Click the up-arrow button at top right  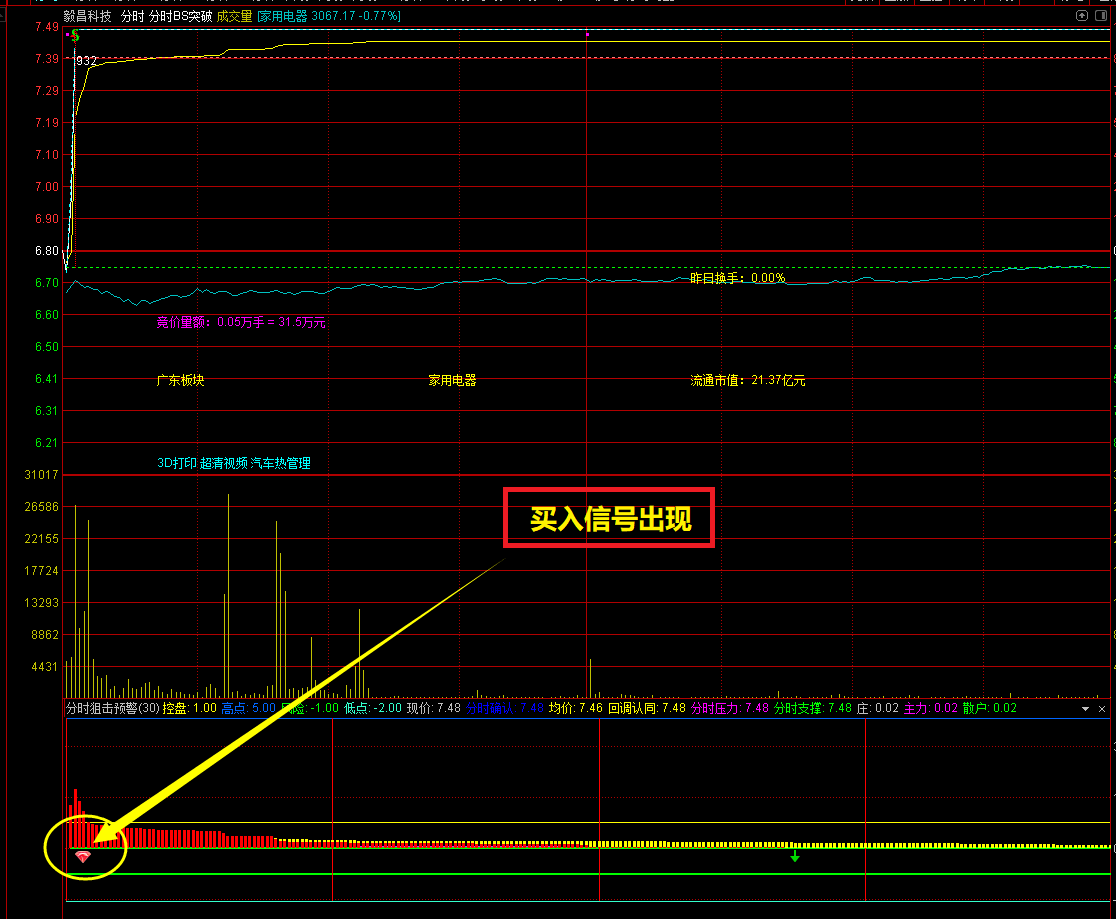click(1081, 16)
